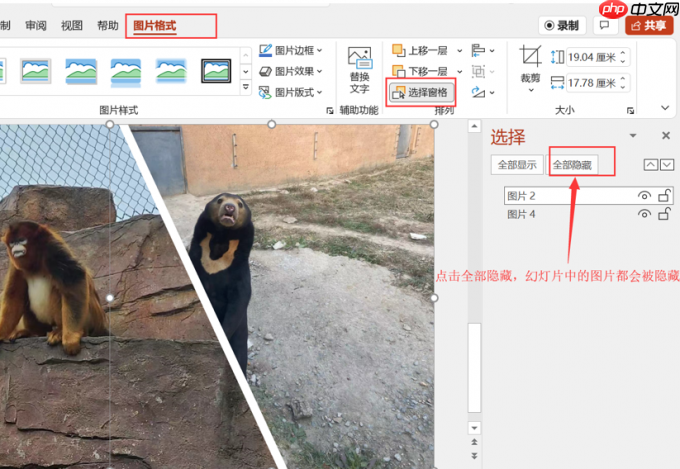The height and width of the screenshot is (469, 680).
Task: Expand the 上移一层 dropdown arrow
Action: (459, 51)
